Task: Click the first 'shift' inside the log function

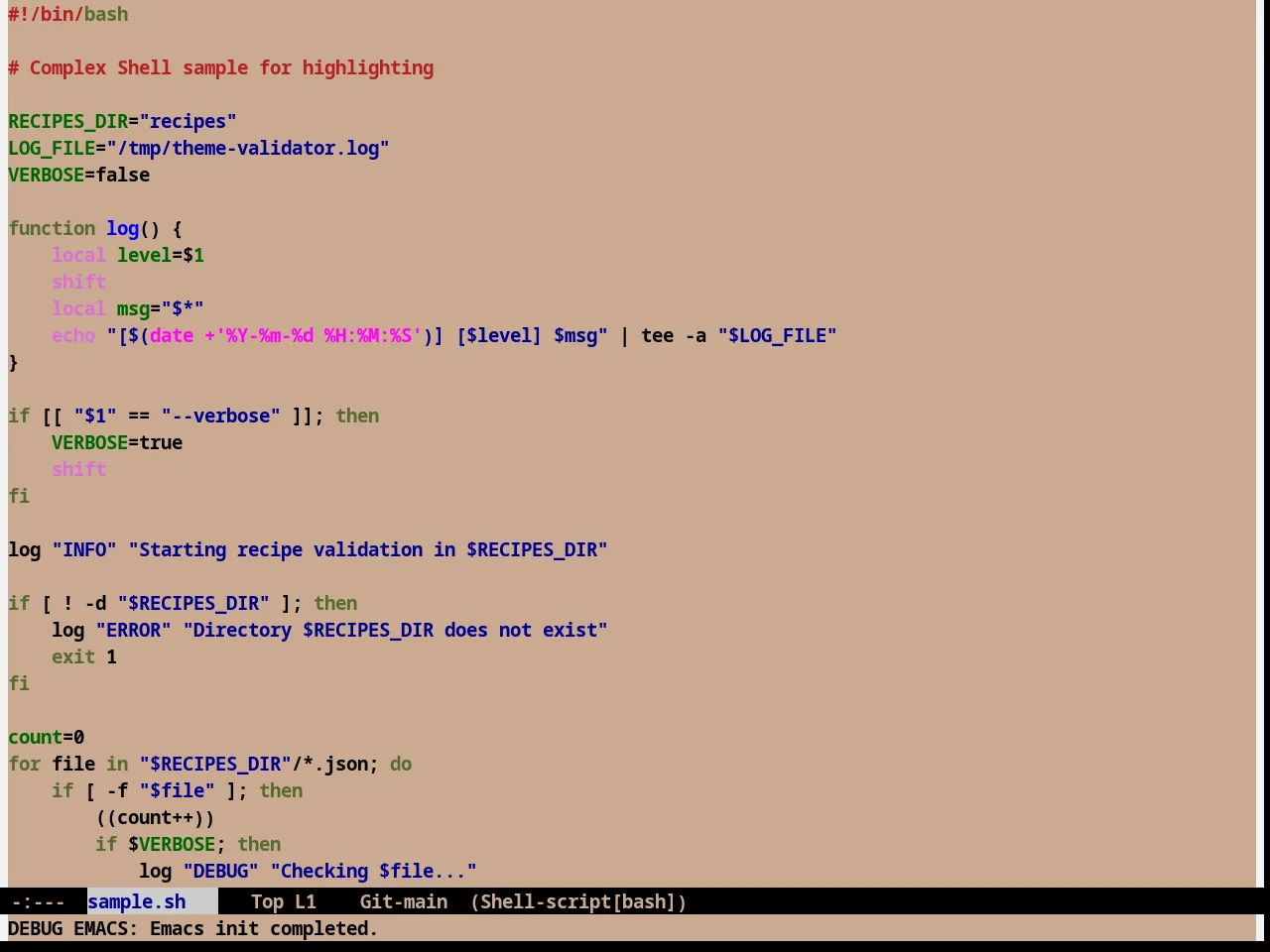Action: click(x=78, y=282)
